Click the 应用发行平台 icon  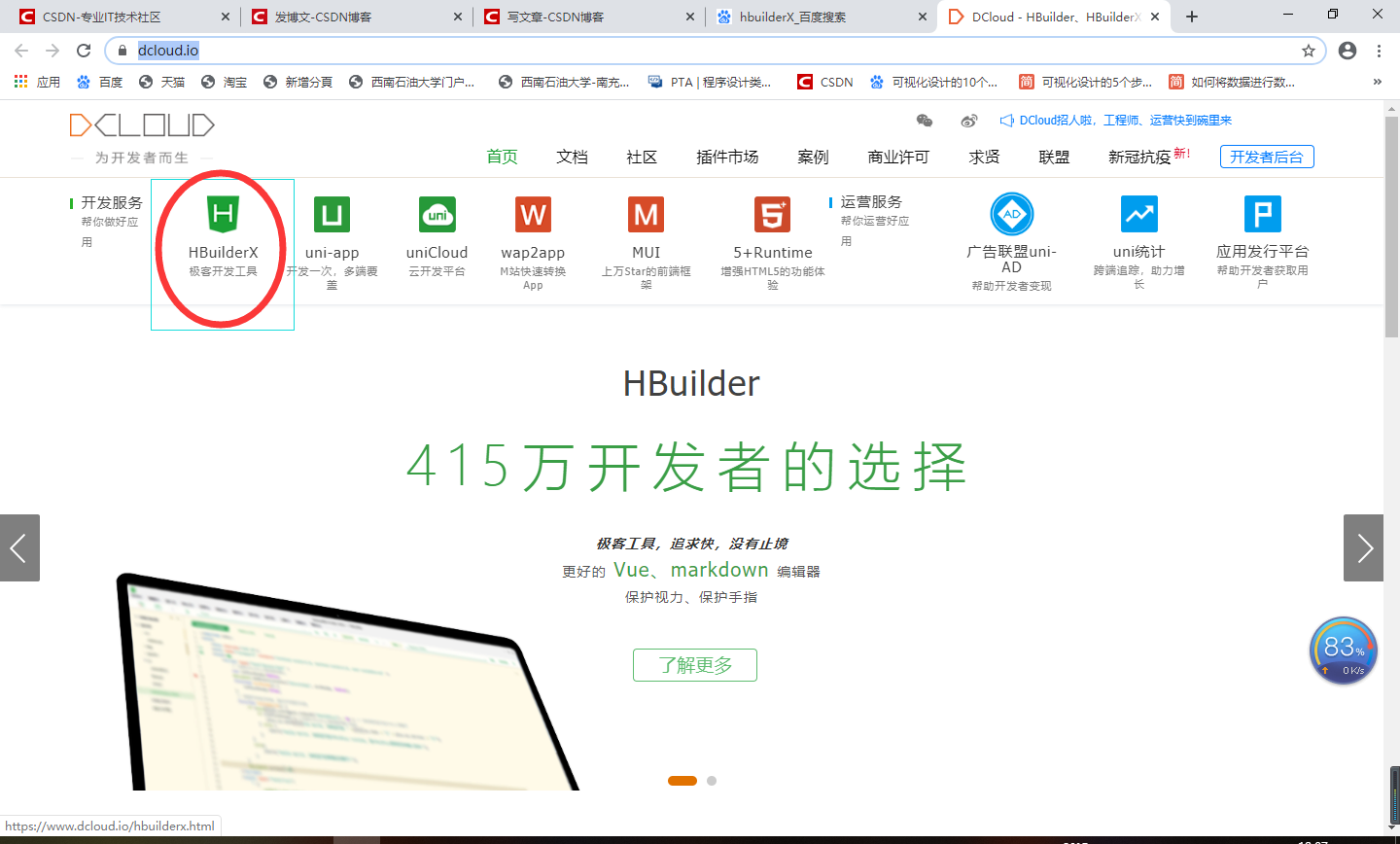[x=1261, y=214]
